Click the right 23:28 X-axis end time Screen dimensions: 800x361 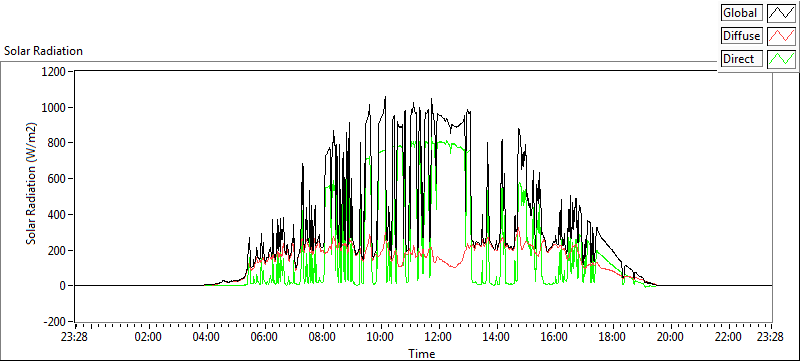click(x=769, y=337)
